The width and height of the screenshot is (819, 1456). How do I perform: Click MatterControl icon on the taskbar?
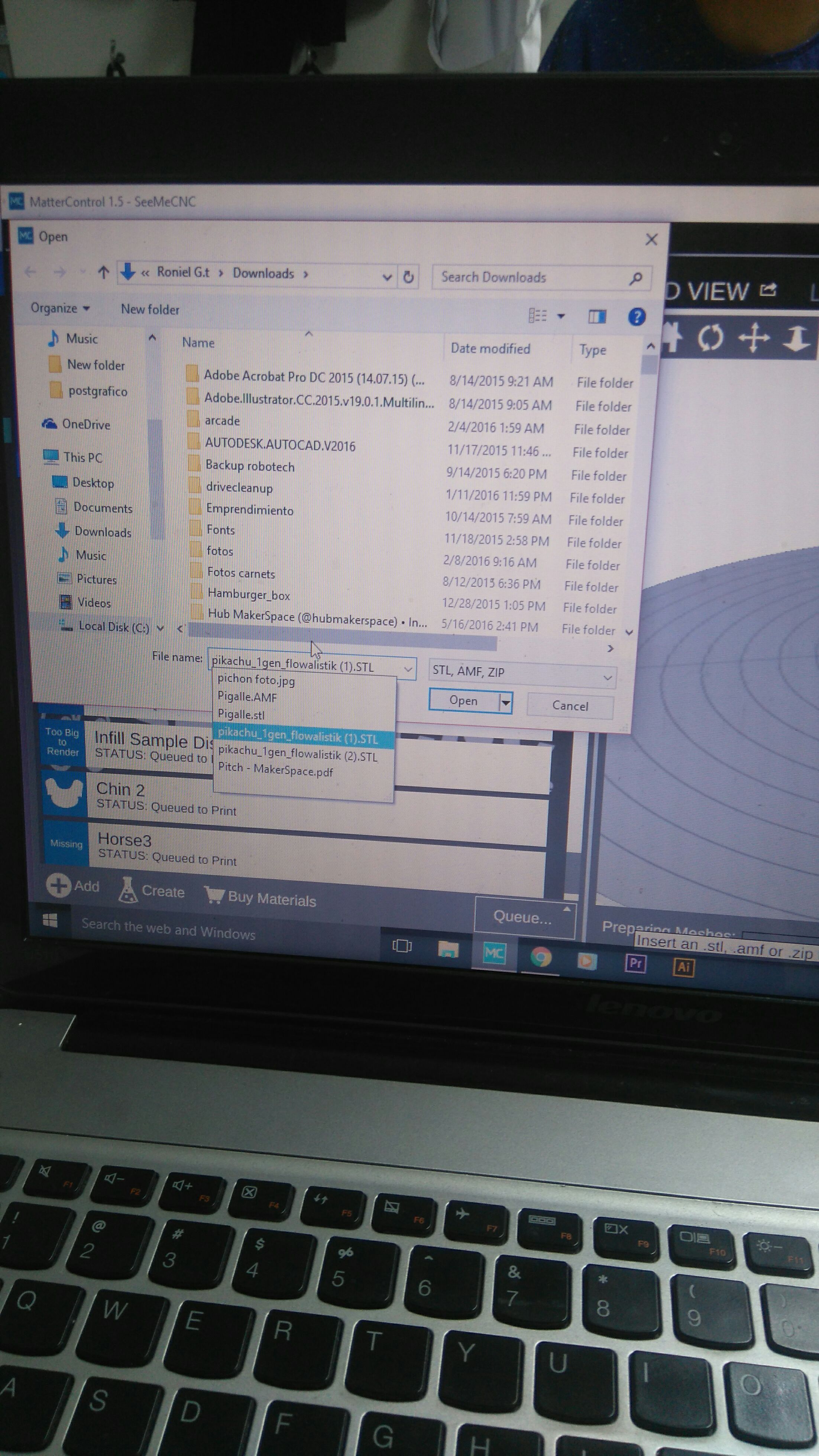pyautogui.click(x=494, y=953)
